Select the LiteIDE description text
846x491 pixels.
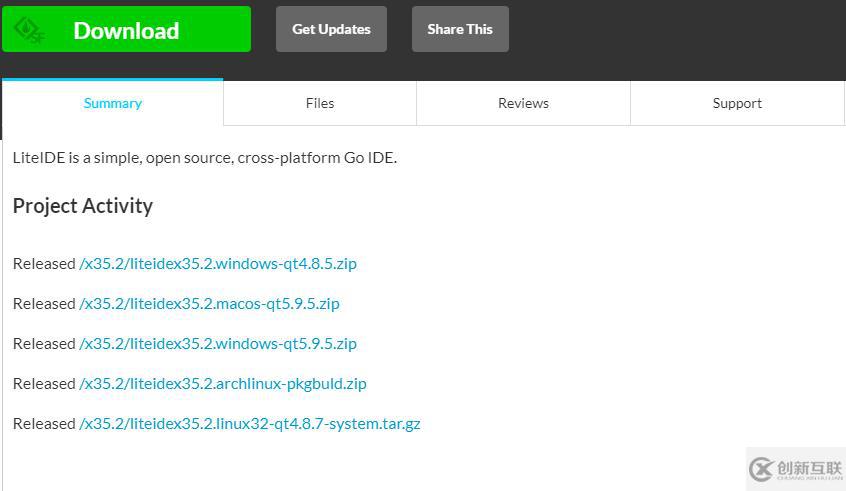pyautogui.click(x=205, y=158)
